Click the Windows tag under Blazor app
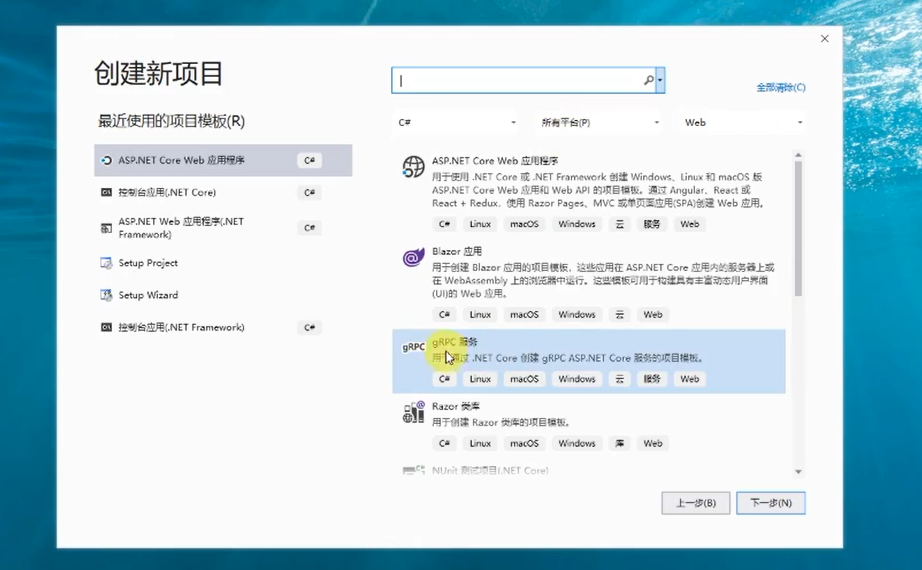 tap(577, 315)
